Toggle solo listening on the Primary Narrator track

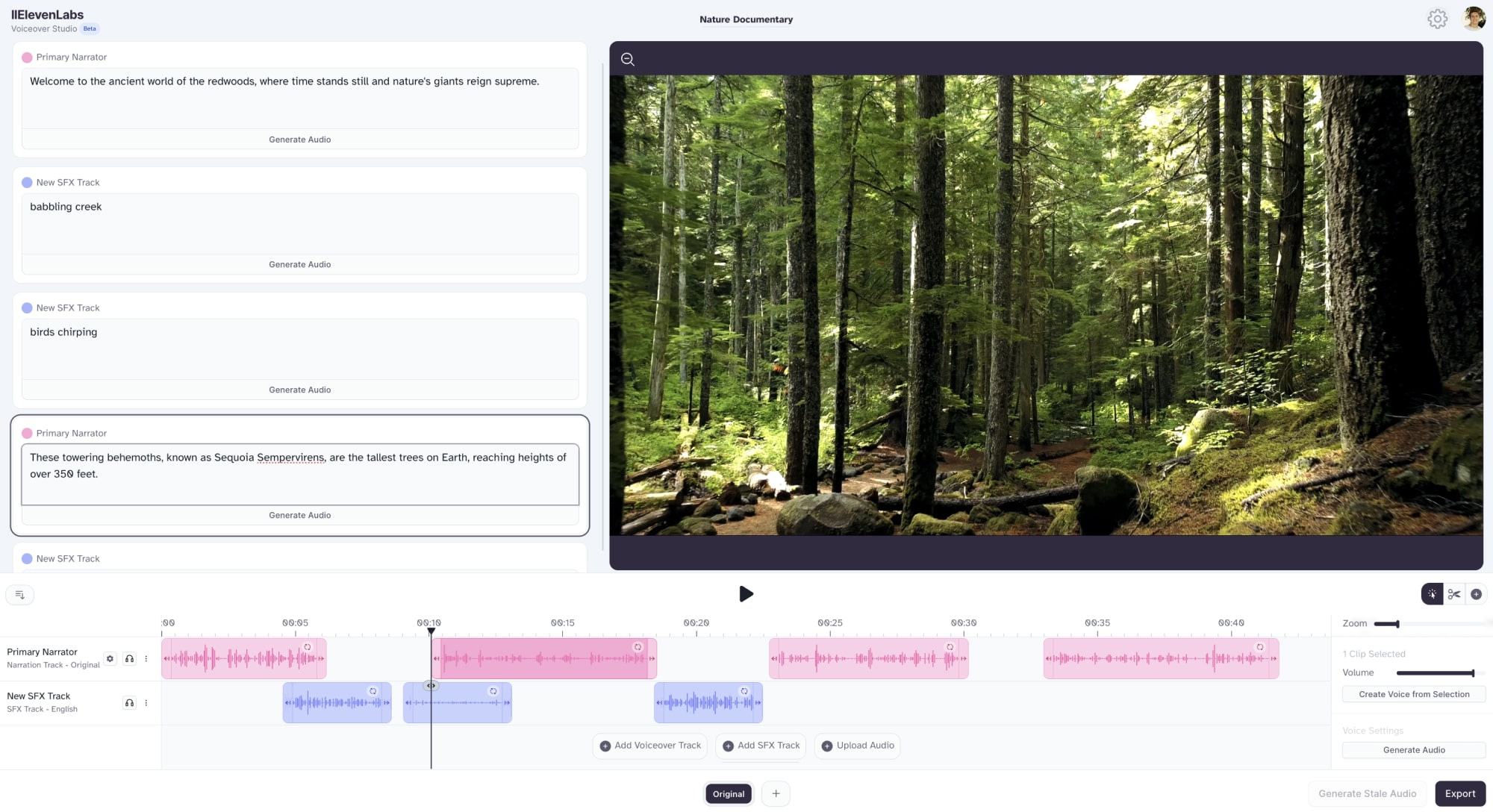pyautogui.click(x=129, y=659)
